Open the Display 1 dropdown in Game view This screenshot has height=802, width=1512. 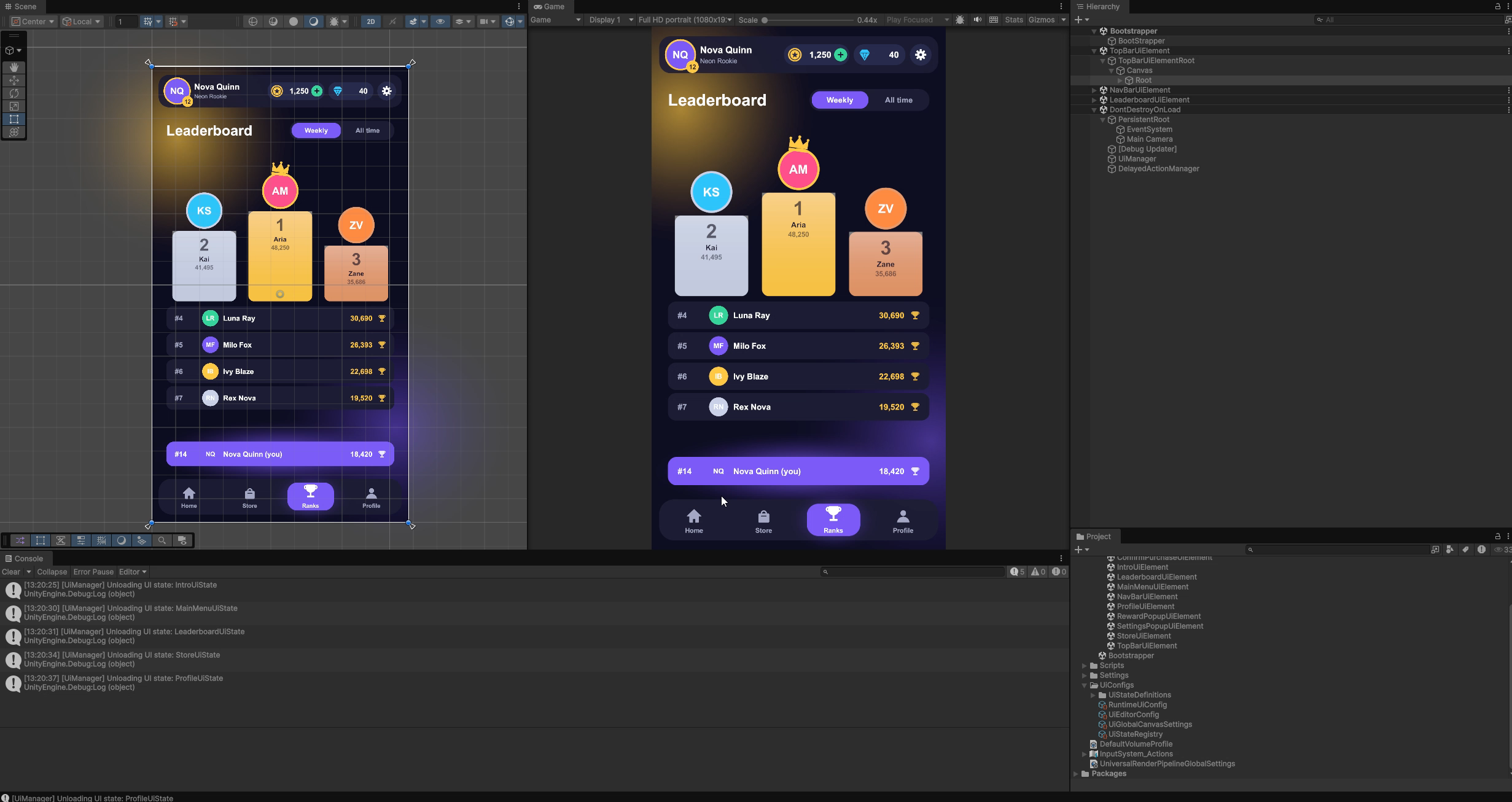[x=610, y=20]
